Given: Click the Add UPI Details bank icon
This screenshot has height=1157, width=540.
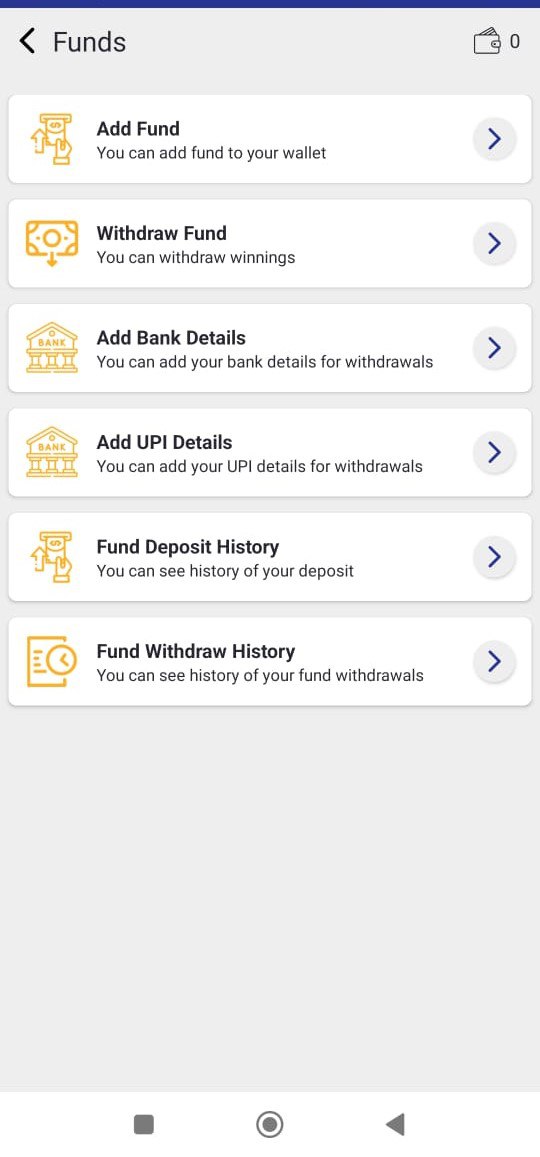Looking at the screenshot, I should pos(52,452).
